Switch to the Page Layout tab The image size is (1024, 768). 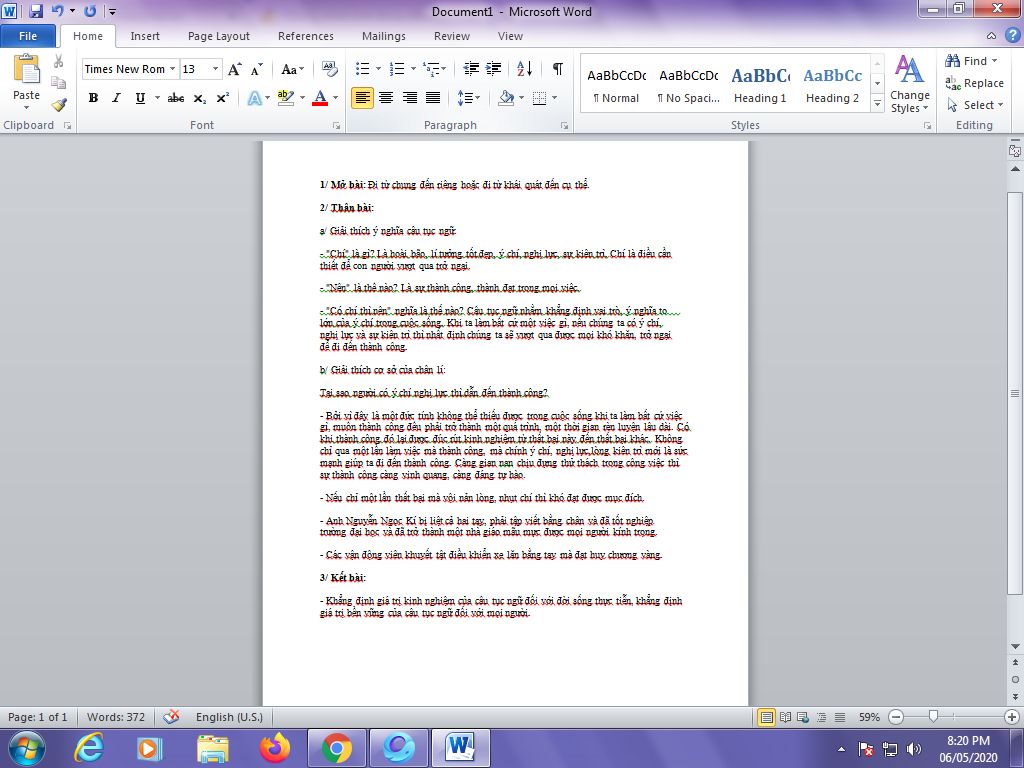point(219,36)
